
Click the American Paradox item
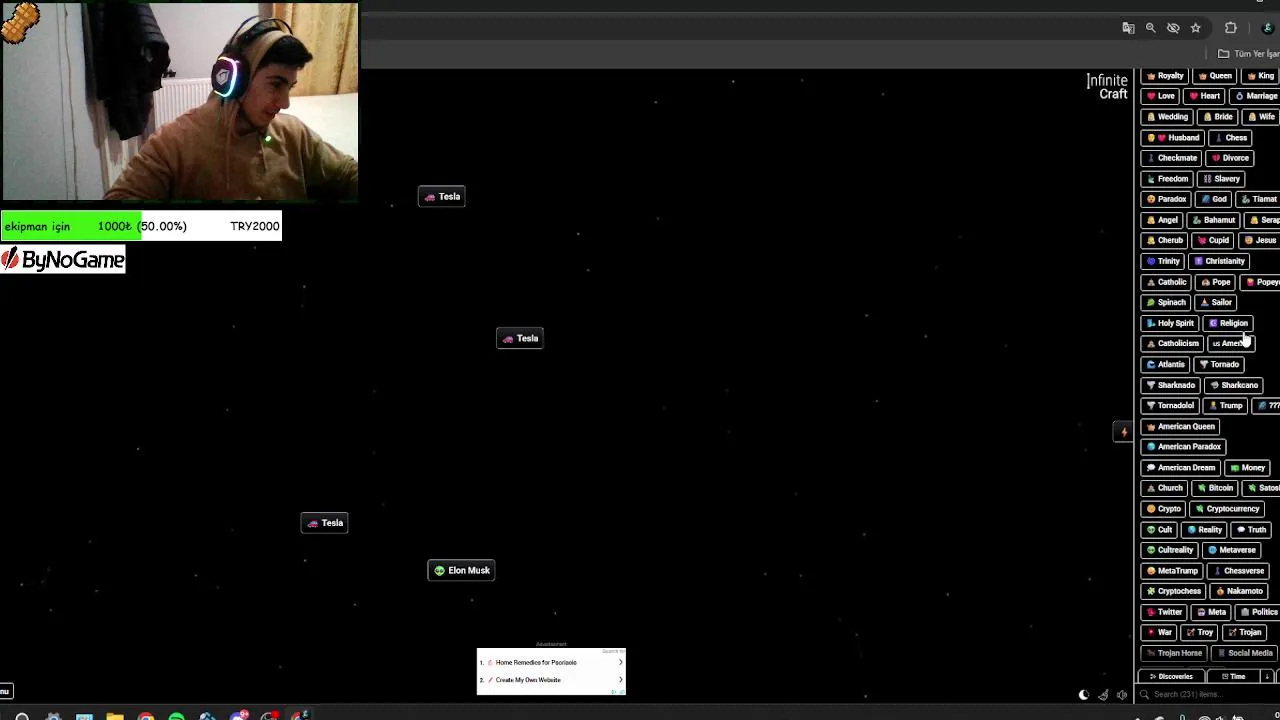[1184, 447]
